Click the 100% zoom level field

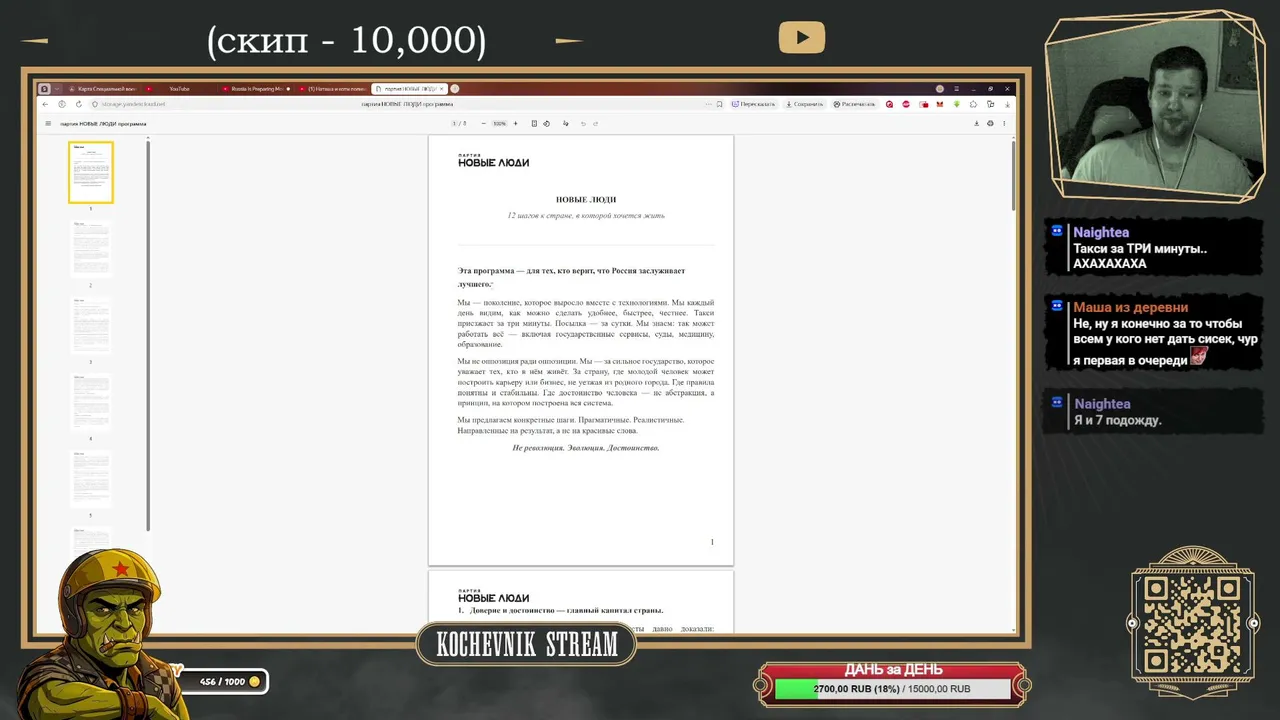(x=499, y=124)
